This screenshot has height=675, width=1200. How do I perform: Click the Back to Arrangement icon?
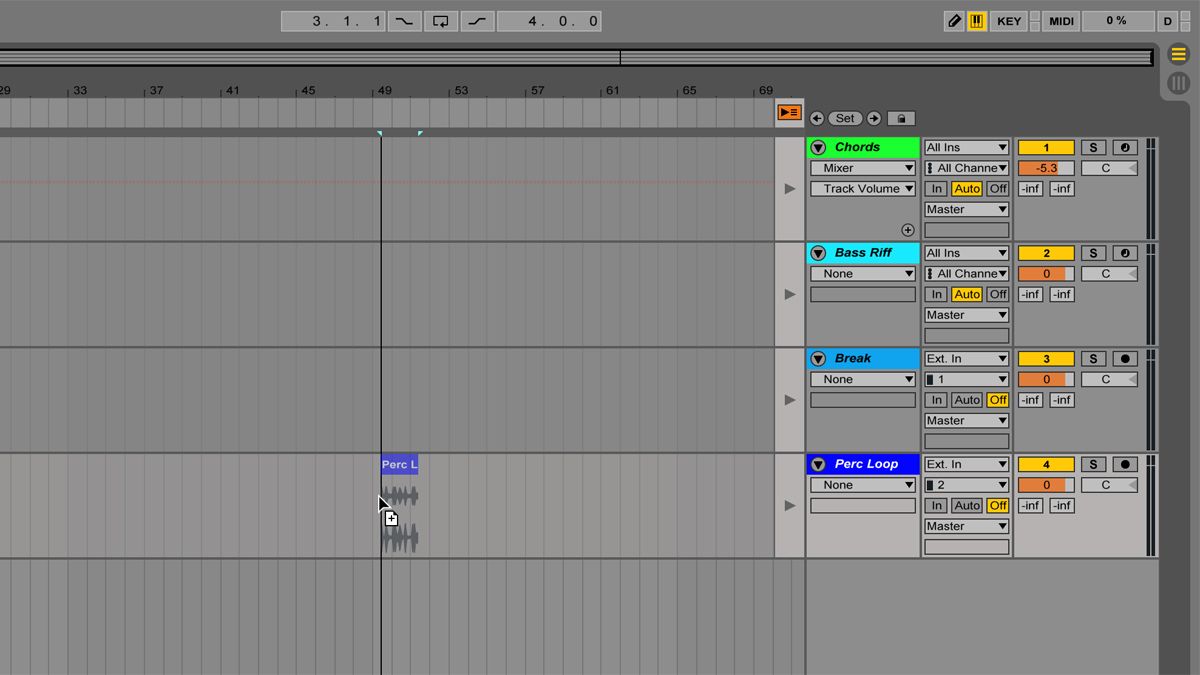coord(789,113)
